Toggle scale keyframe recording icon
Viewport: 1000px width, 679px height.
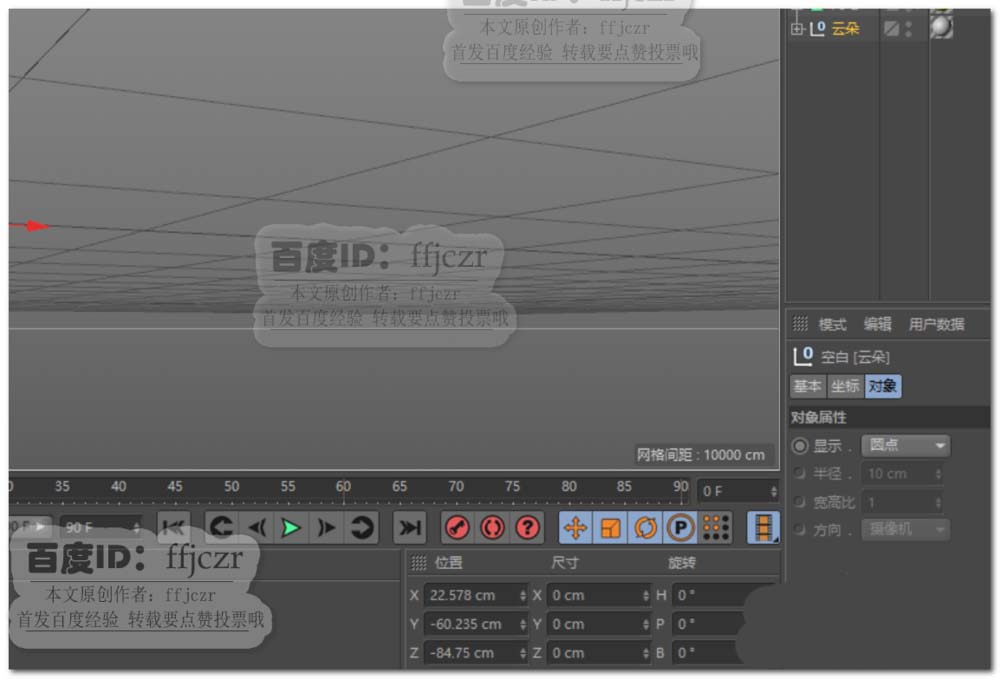610,528
